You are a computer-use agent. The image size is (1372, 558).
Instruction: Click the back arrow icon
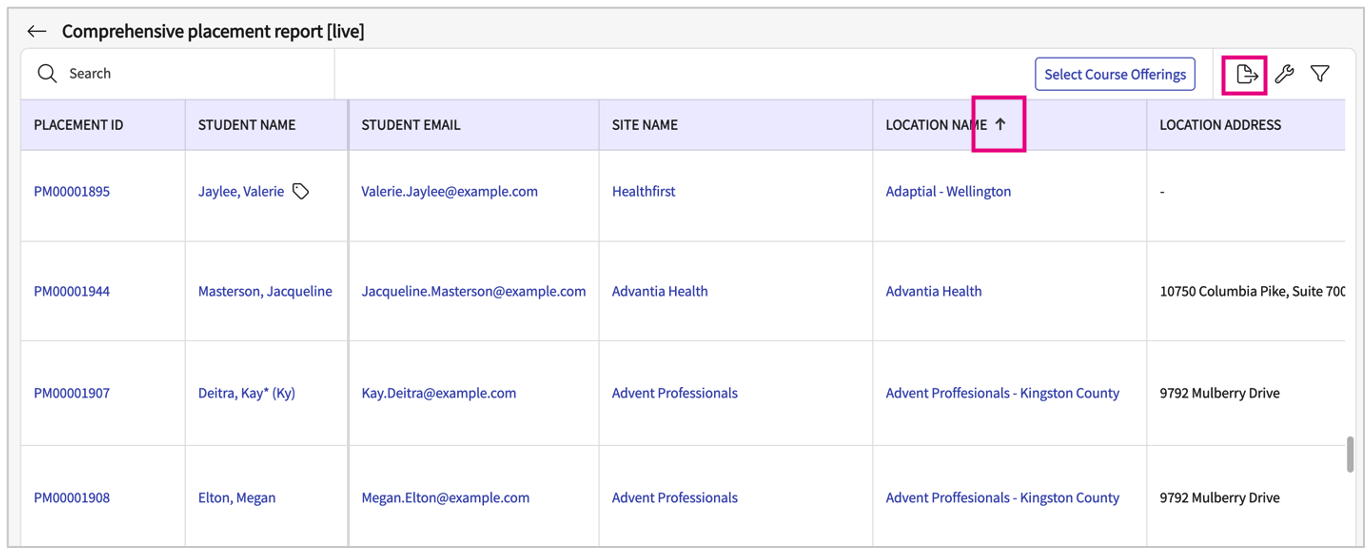(37, 31)
